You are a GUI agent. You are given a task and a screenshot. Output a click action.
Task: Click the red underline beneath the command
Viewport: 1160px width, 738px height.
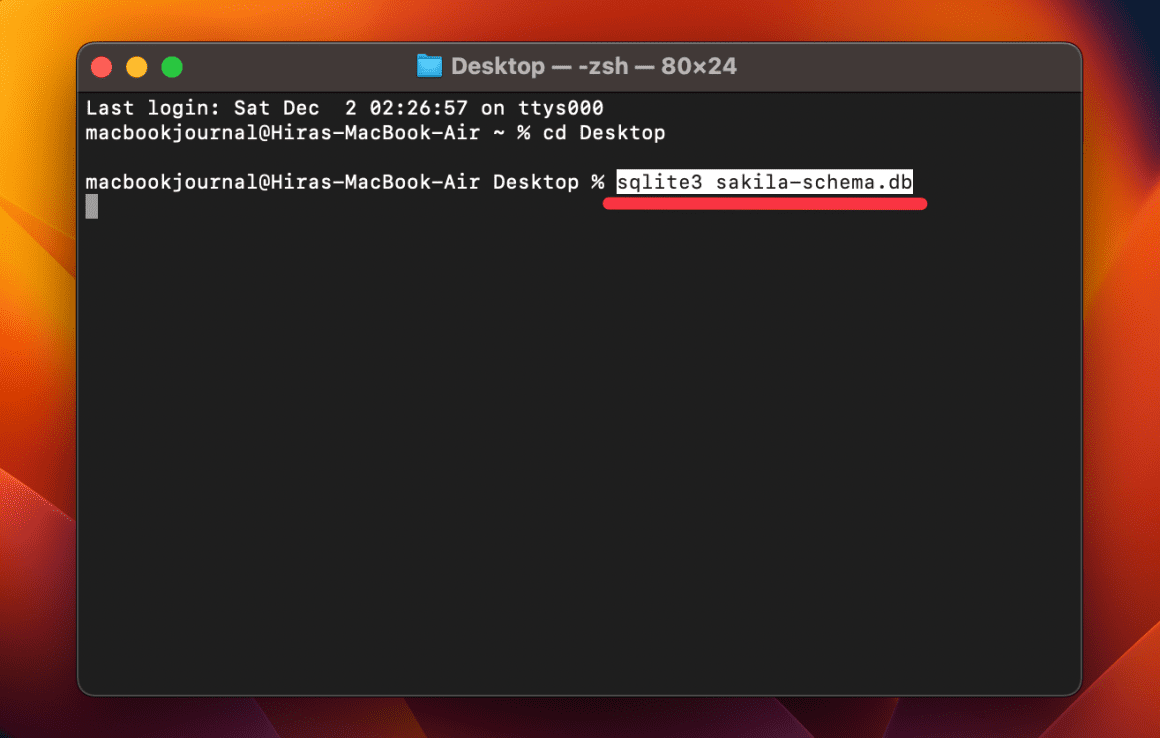[765, 203]
